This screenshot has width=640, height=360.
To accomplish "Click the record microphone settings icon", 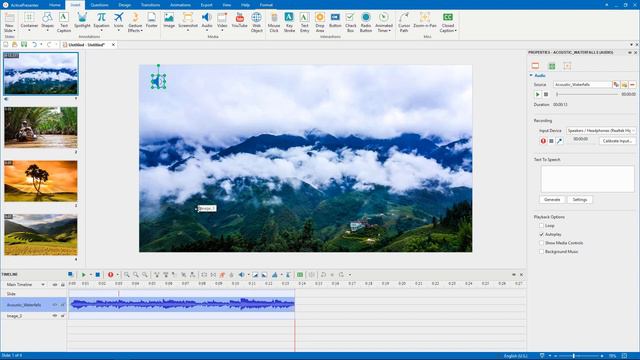I will coord(560,141).
